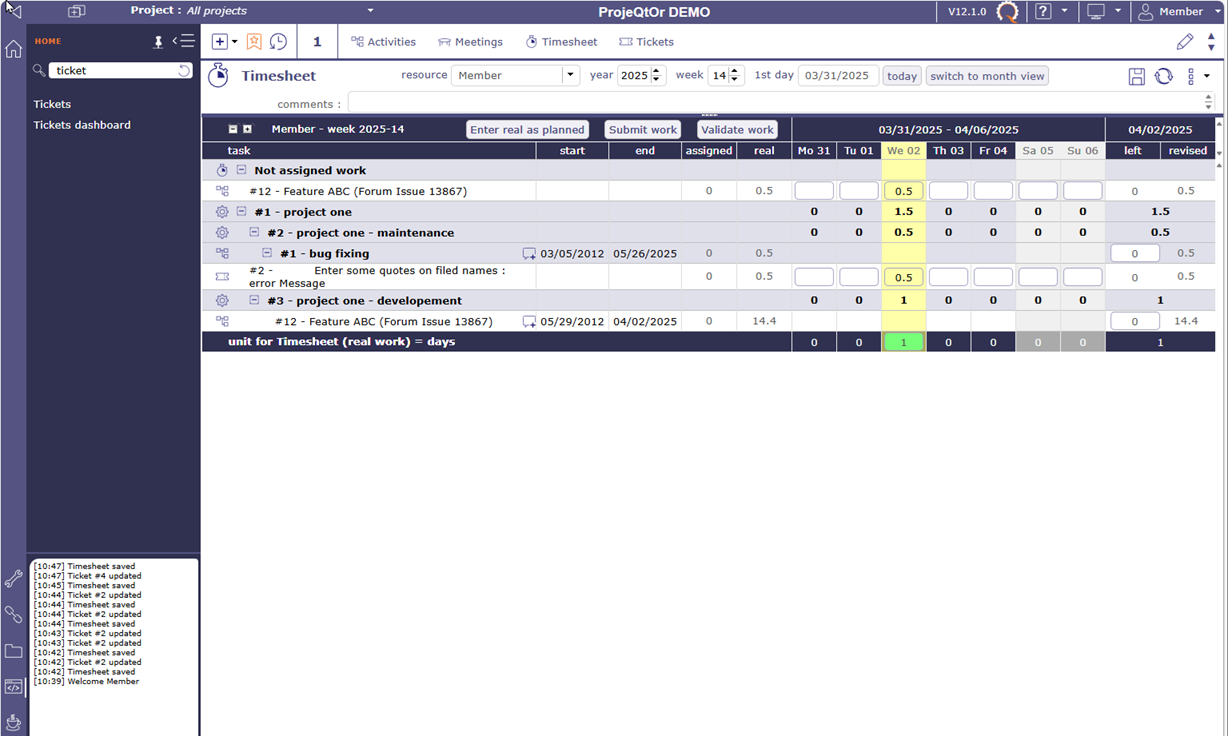Click the comments input field

click(775, 102)
